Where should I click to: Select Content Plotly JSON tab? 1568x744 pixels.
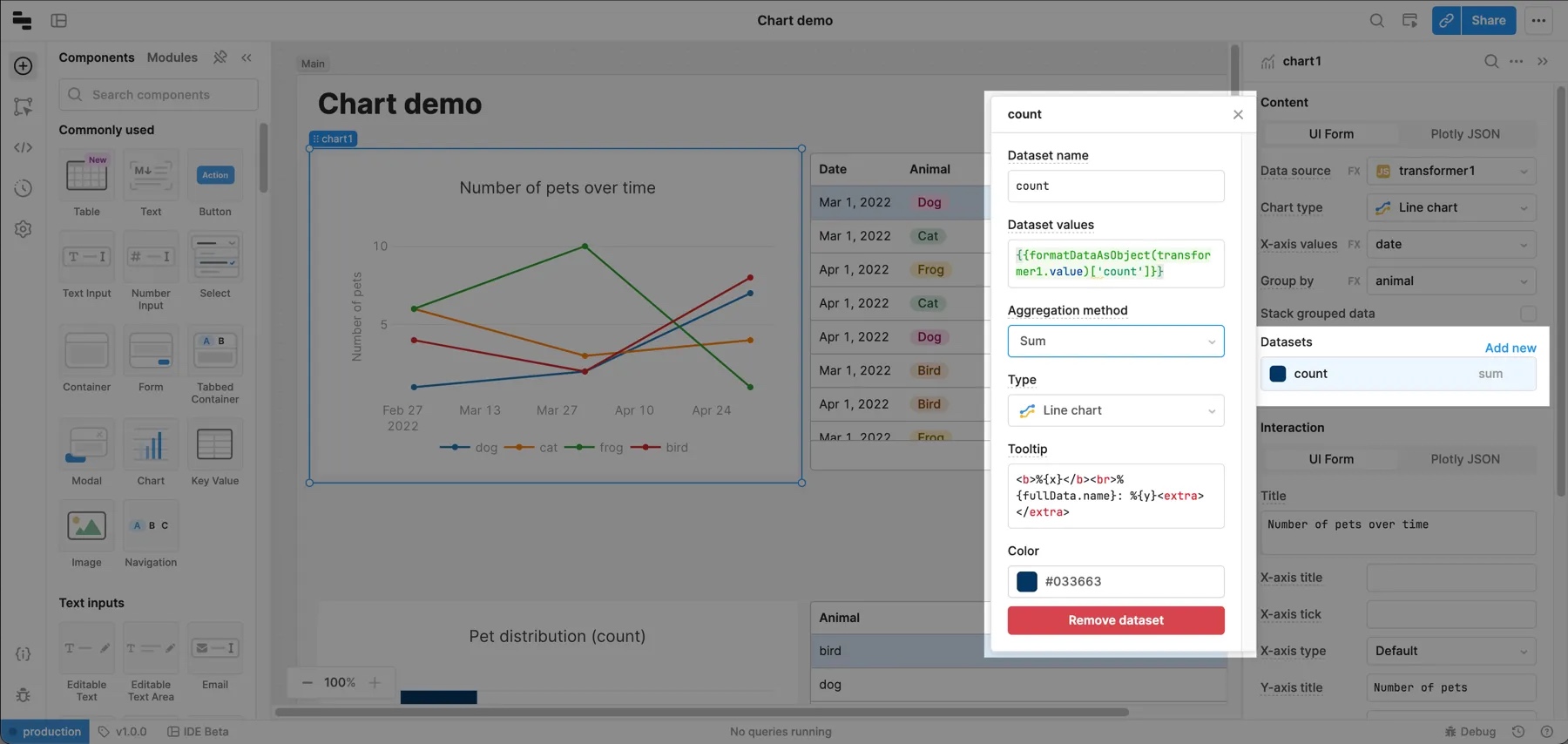click(1465, 134)
